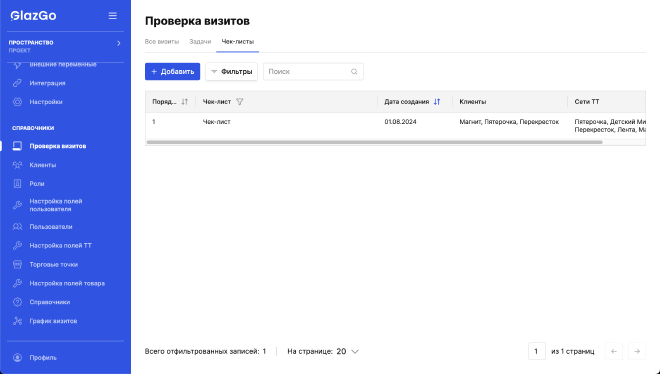
Task: Collapse sidebar using hamburger menu icon
Action: pos(112,16)
